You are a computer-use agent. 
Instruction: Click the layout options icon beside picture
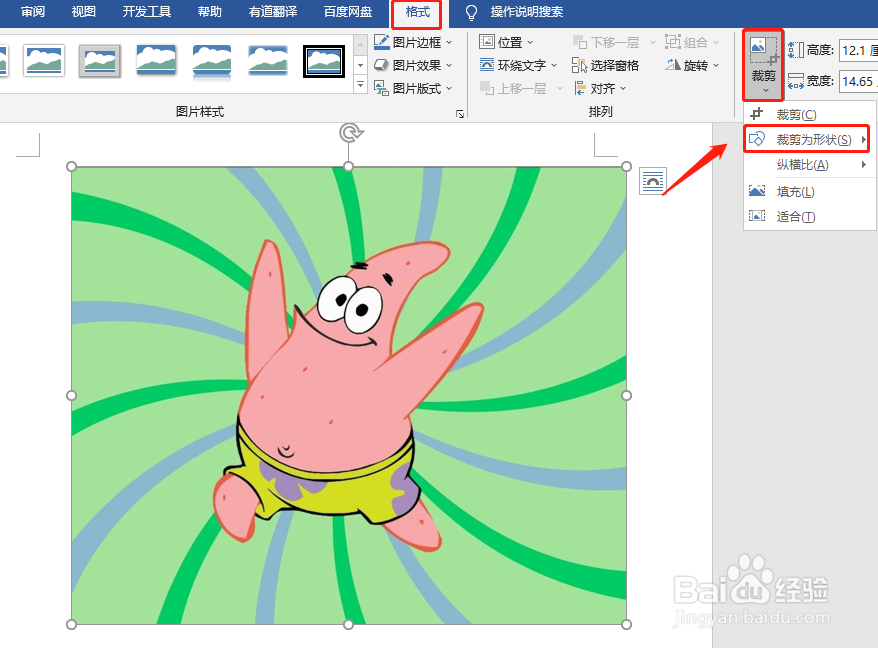[652, 181]
